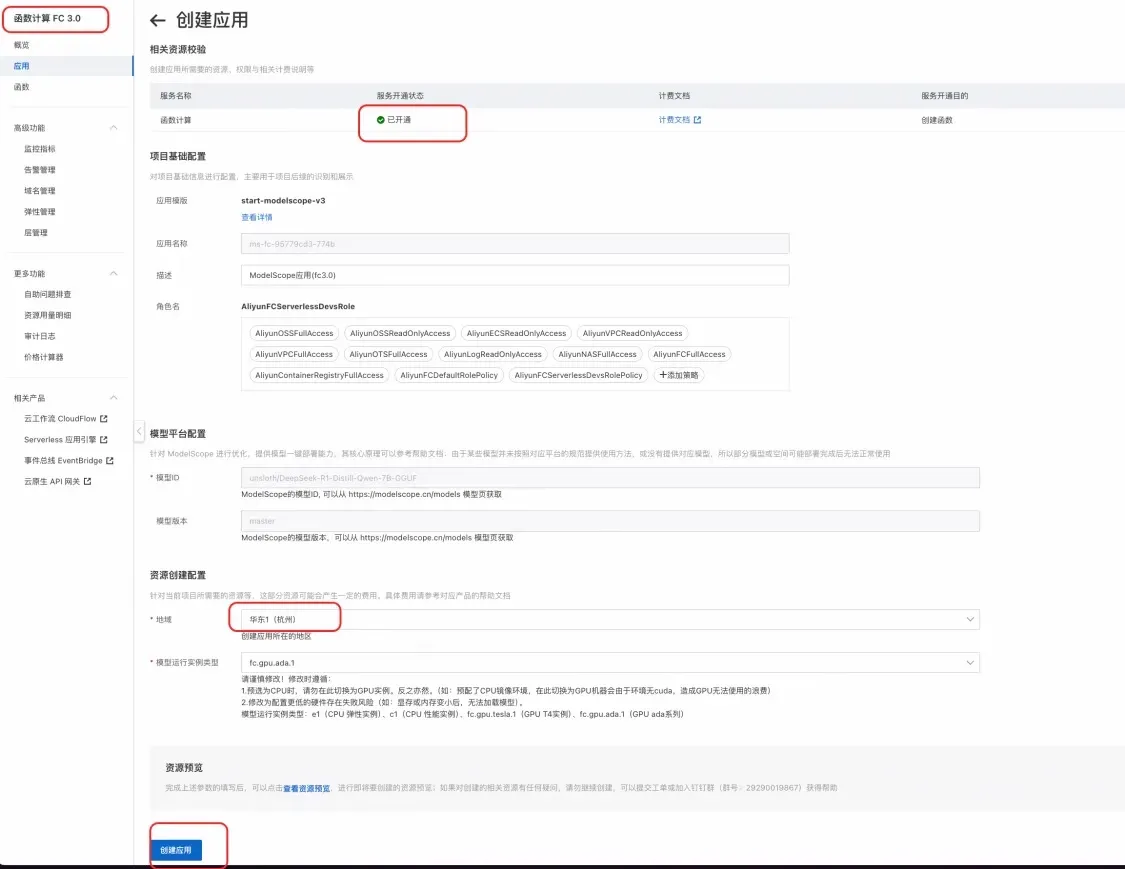Collapse the 相关产品 sidebar section
1125x869 pixels.
click(113, 398)
